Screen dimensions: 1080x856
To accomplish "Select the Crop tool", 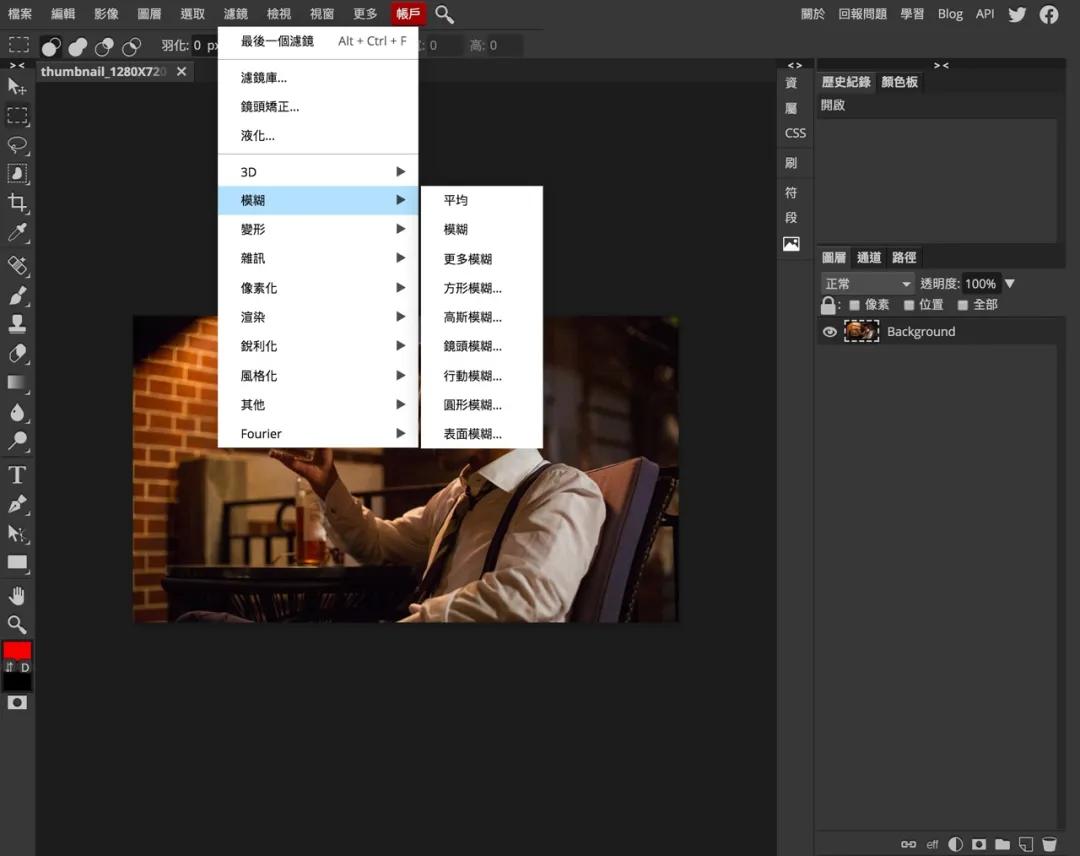I will coord(16,203).
